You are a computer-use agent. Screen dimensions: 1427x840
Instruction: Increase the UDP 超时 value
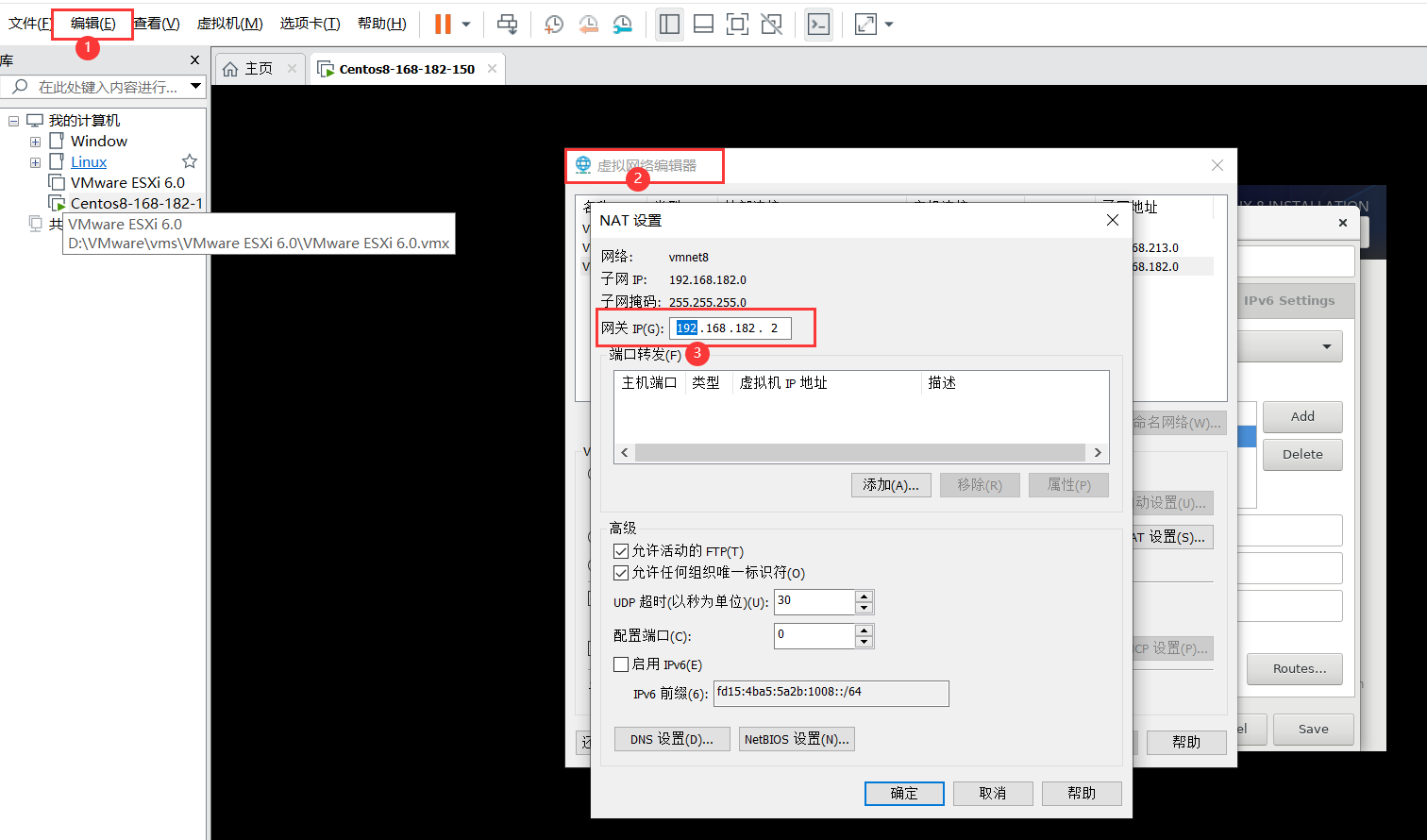[864, 596]
